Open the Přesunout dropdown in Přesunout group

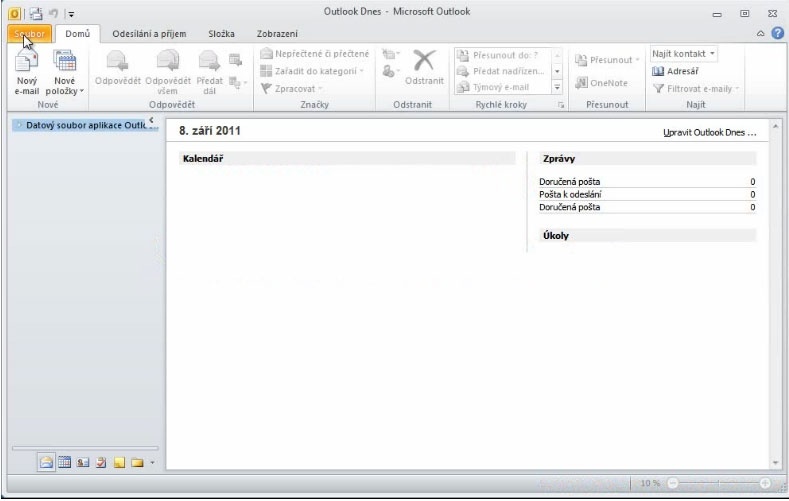tap(607, 60)
